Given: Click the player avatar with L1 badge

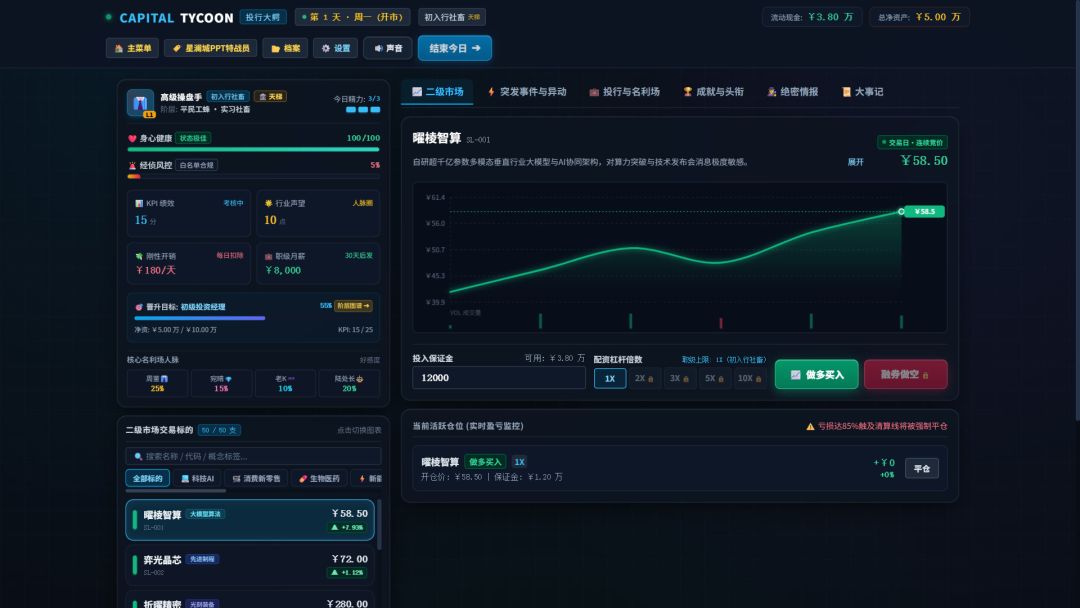Looking at the screenshot, I should pyautogui.click(x=141, y=103).
